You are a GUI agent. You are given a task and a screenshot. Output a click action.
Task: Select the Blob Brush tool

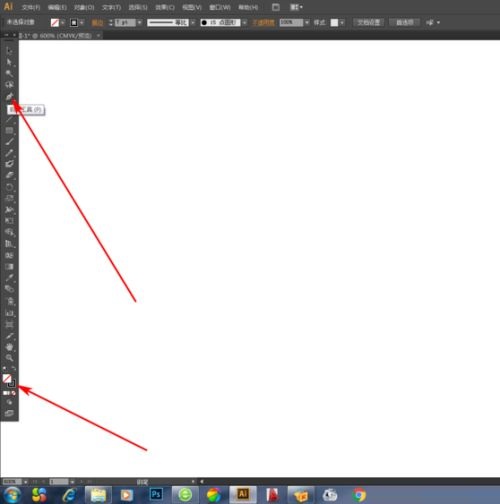[9, 164]
